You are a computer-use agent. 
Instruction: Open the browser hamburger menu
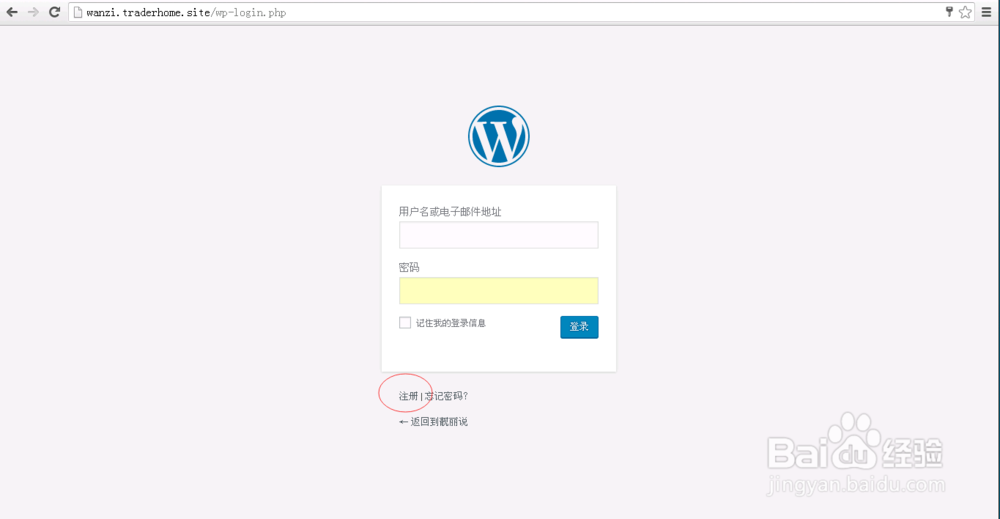987,12
